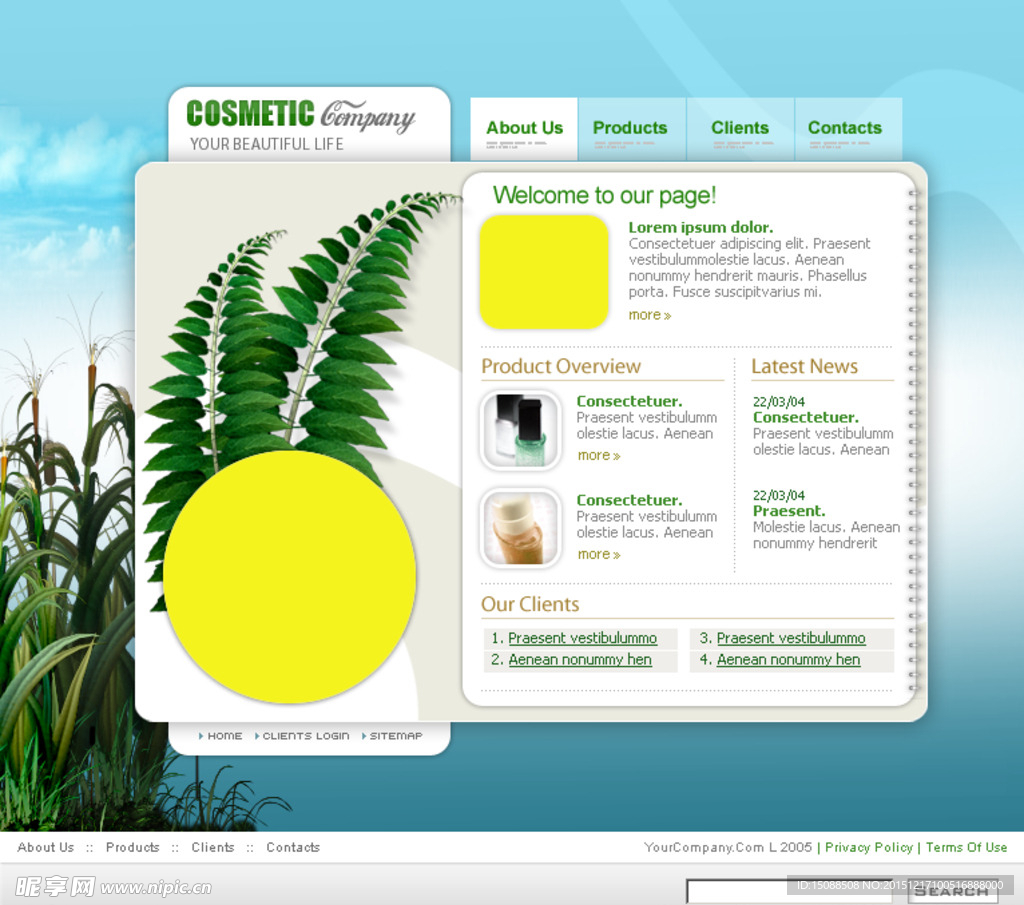
Task: Open client link 1 Praesent vestibulummo
Action: coord(582,638)
